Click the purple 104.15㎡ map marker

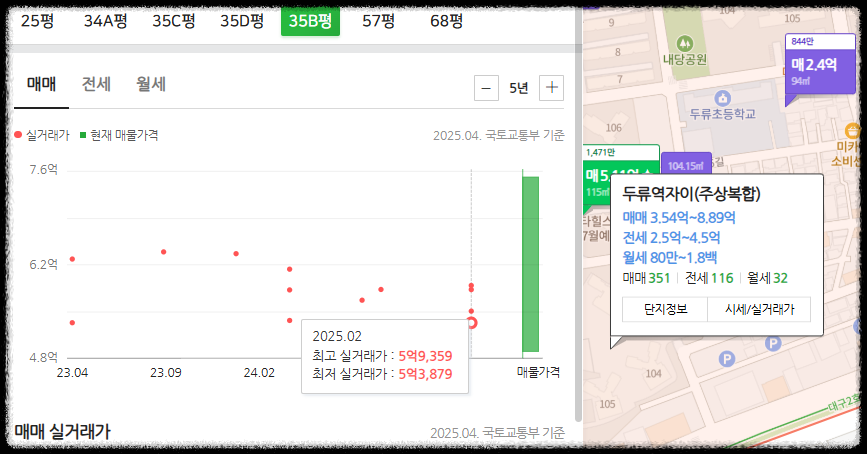click(686, 165)
